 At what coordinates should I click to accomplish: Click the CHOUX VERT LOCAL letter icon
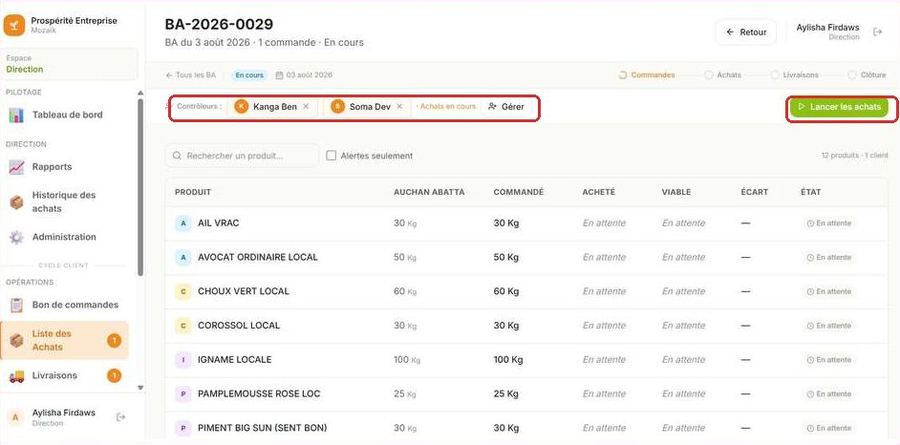click(x=183, y=292)
